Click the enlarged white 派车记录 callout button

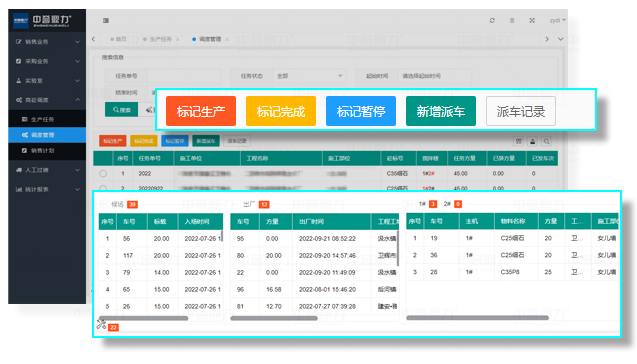pyautogui.click(x=521, y=111)
